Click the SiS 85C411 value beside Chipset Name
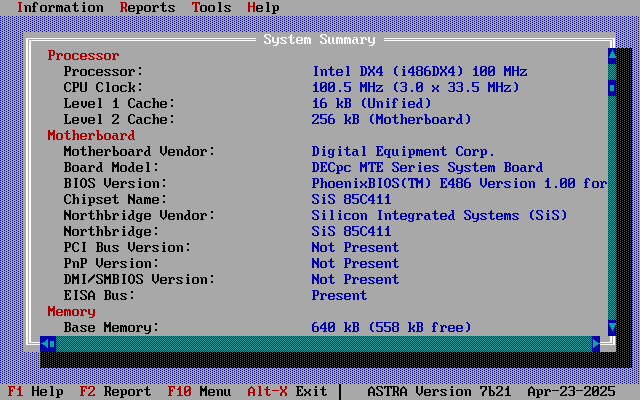The image size is (640, 400). [351, 199]
